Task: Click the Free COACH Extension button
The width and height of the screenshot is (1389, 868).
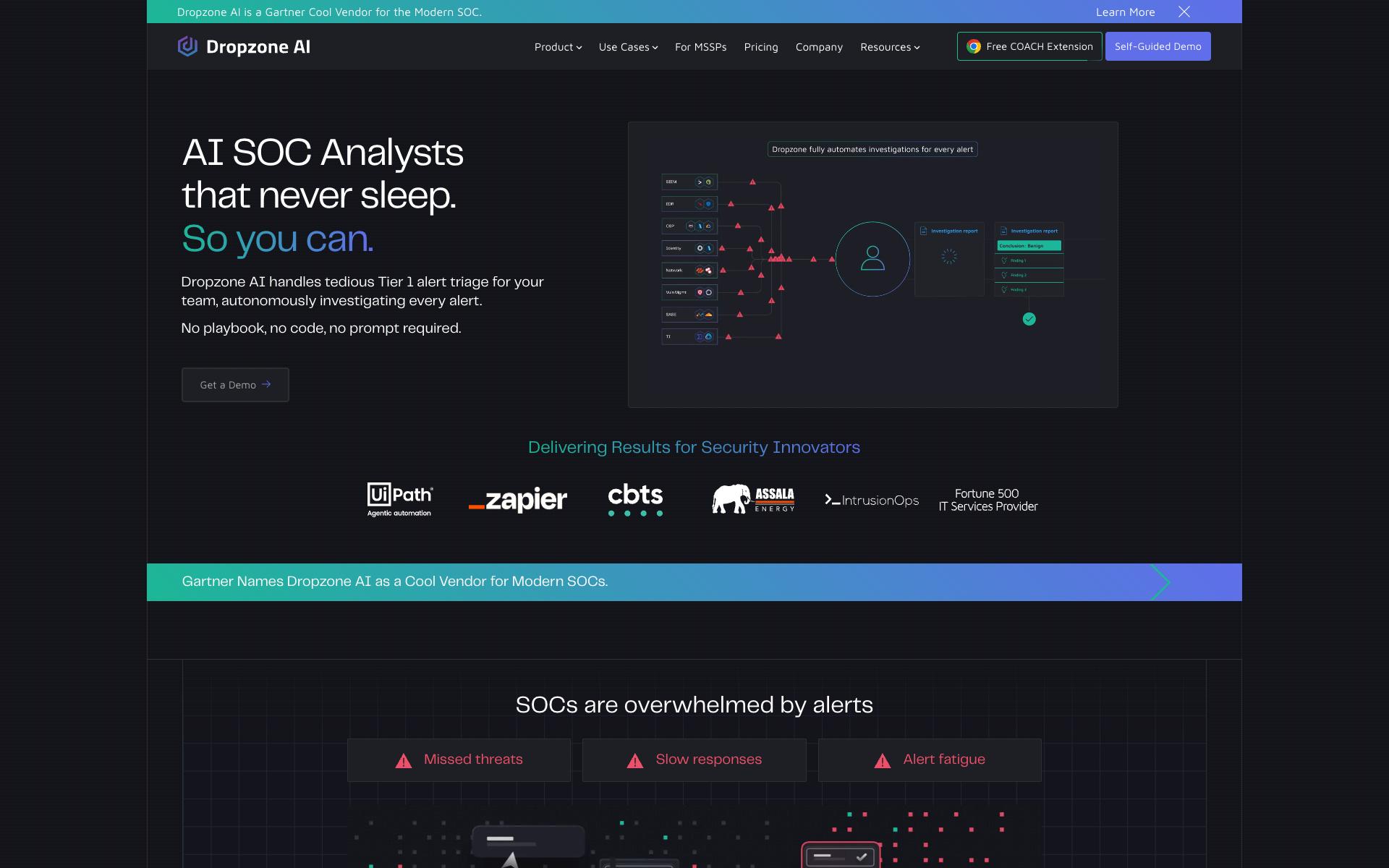Action: coord(1029,46)
